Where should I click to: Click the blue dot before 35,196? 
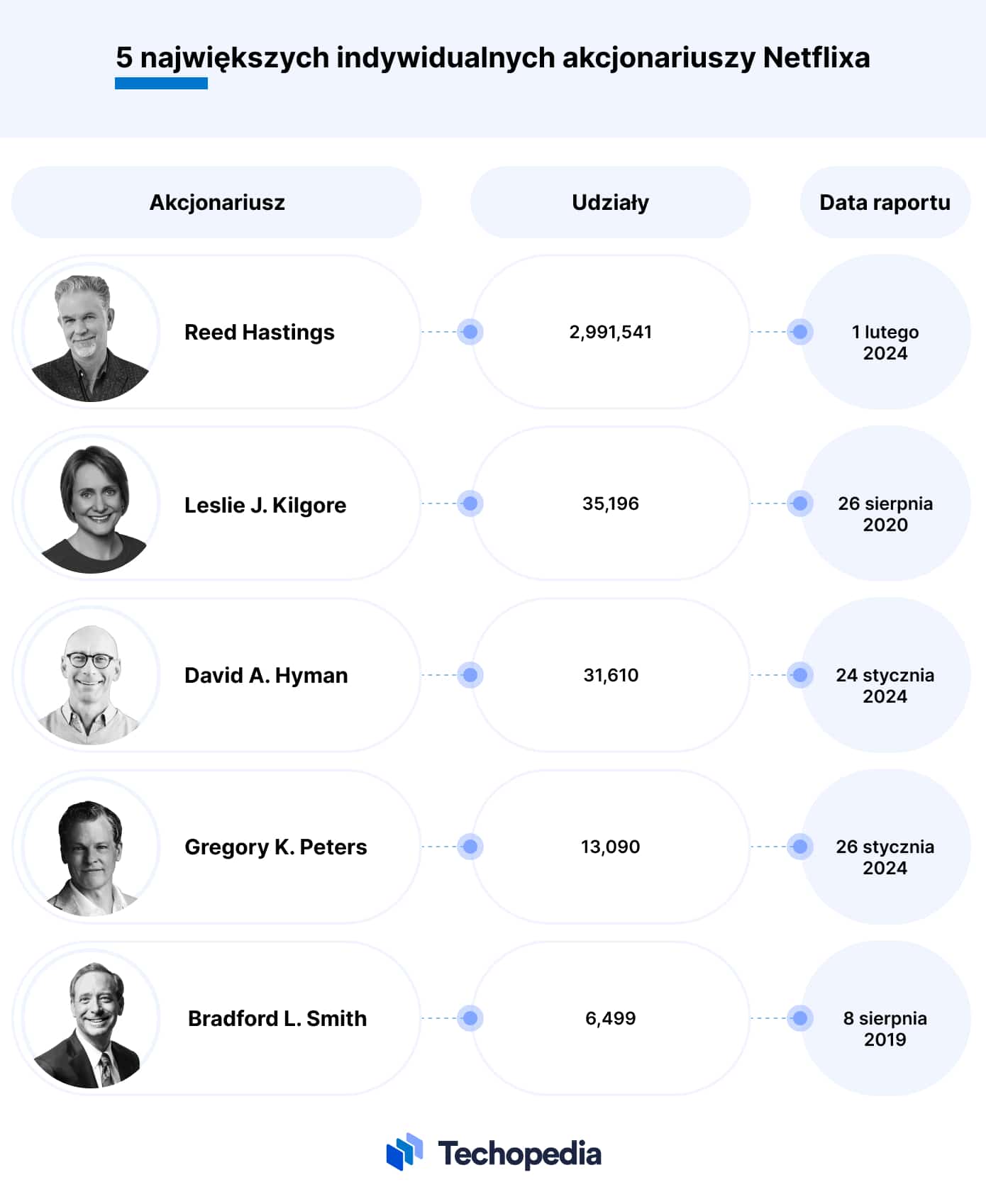pyautogui.click(x=470, y=503)
